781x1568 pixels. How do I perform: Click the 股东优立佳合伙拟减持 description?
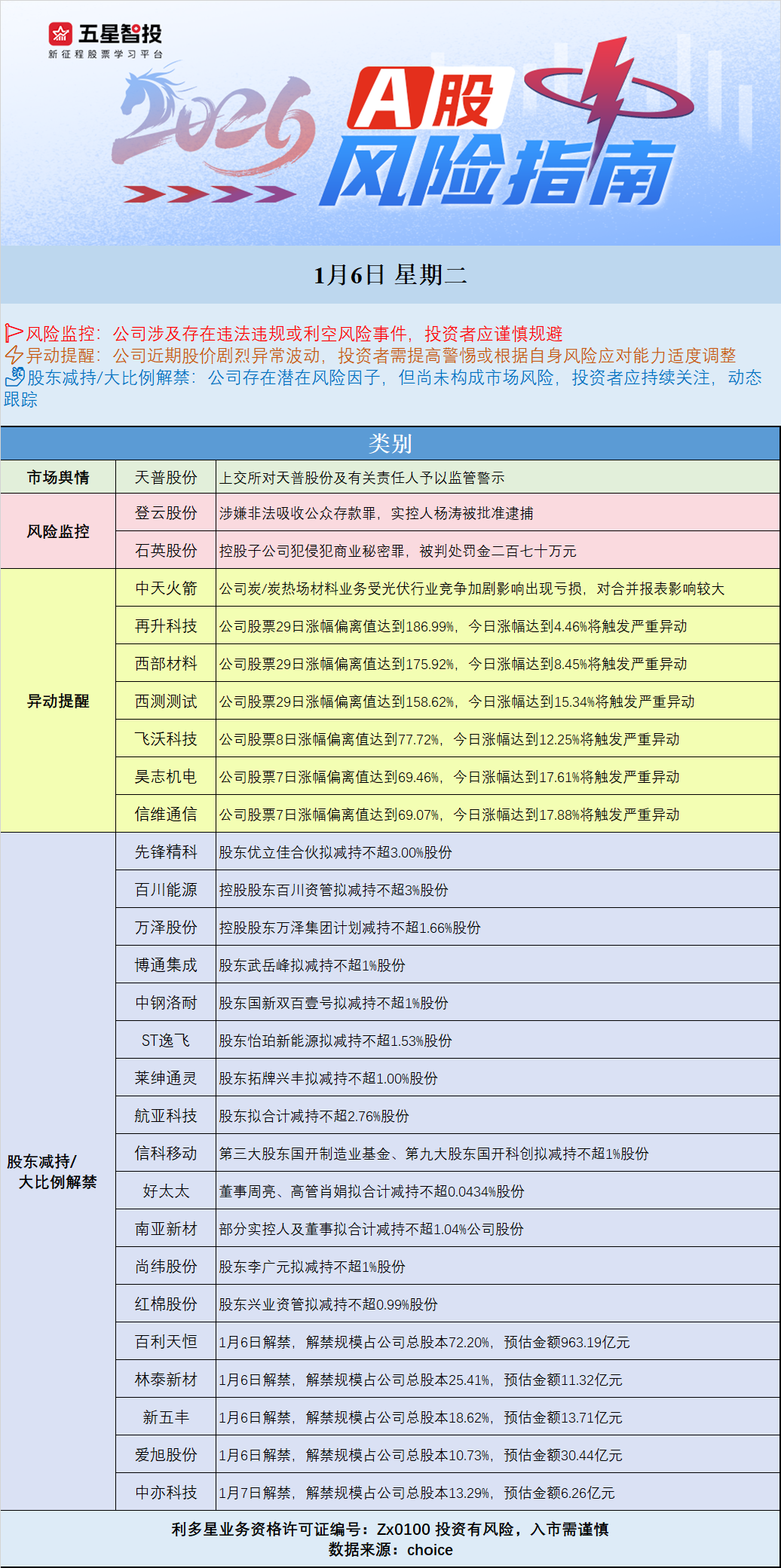pos(335,852)
